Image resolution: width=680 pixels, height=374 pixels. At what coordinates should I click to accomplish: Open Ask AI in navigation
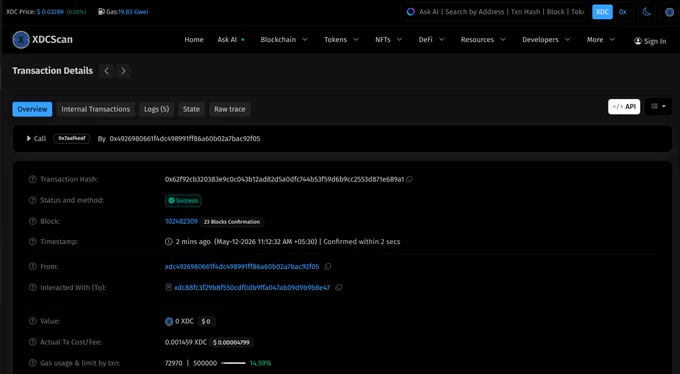[231, 39]
